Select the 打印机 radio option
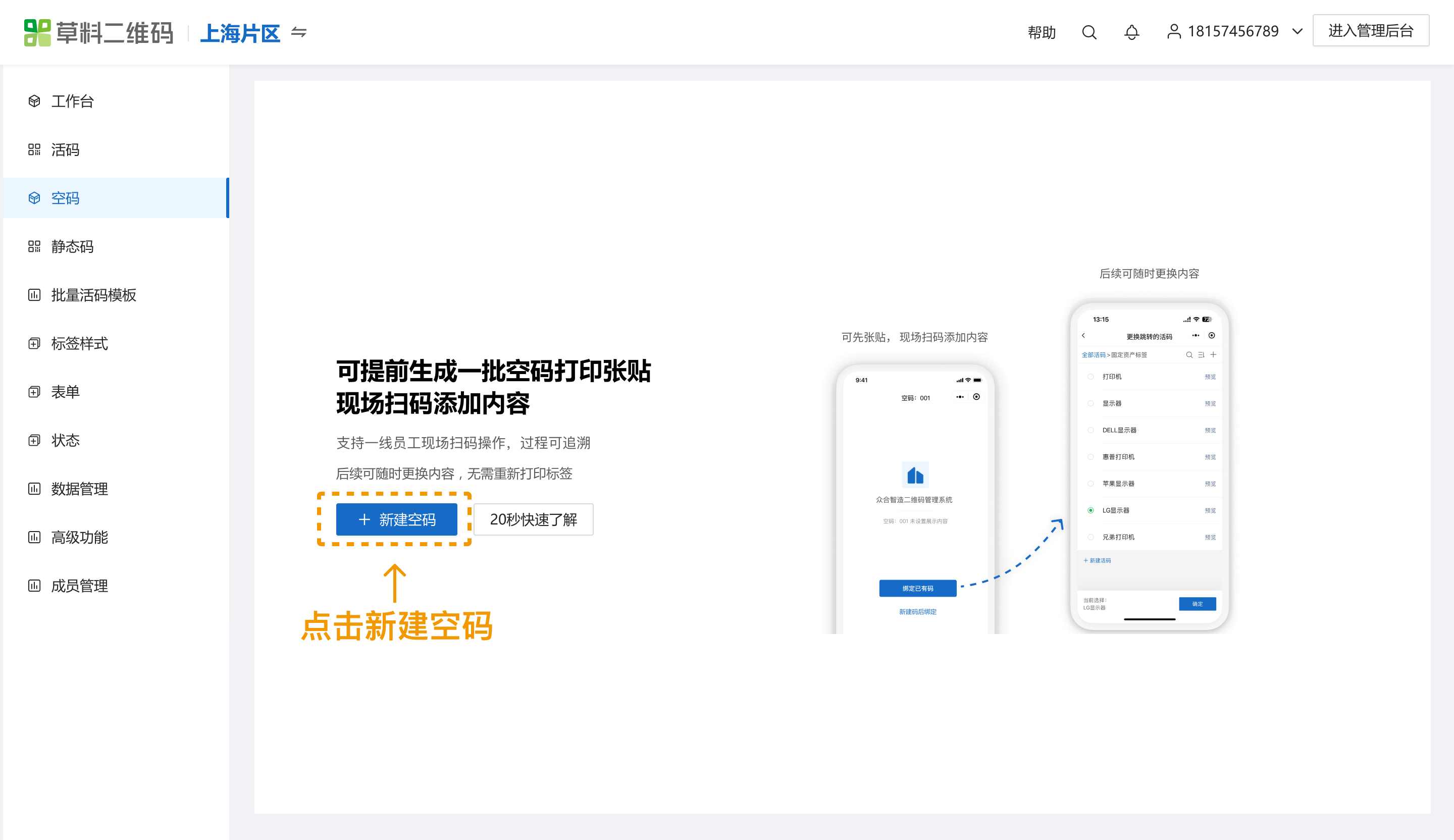The height and width of the screenshot is (840, 1454). [x=1090, y=377]
